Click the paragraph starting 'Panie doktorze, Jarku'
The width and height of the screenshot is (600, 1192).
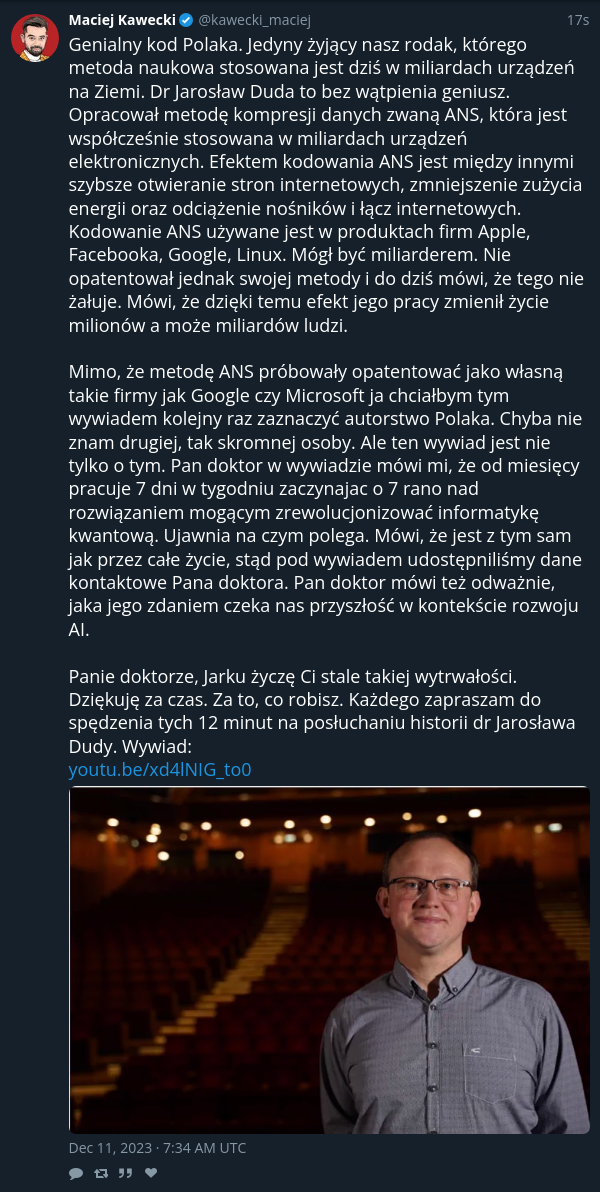[x=322, y=711]
